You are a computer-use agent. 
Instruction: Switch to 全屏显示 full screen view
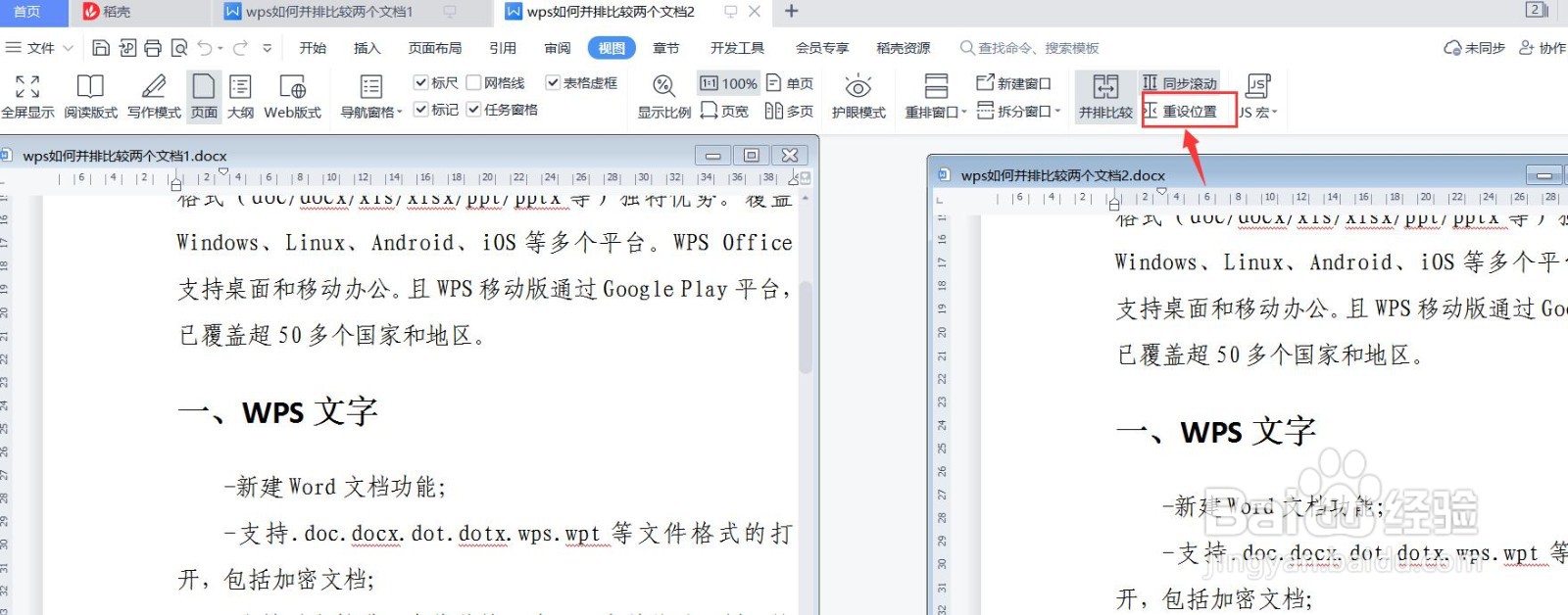[27, 96]
